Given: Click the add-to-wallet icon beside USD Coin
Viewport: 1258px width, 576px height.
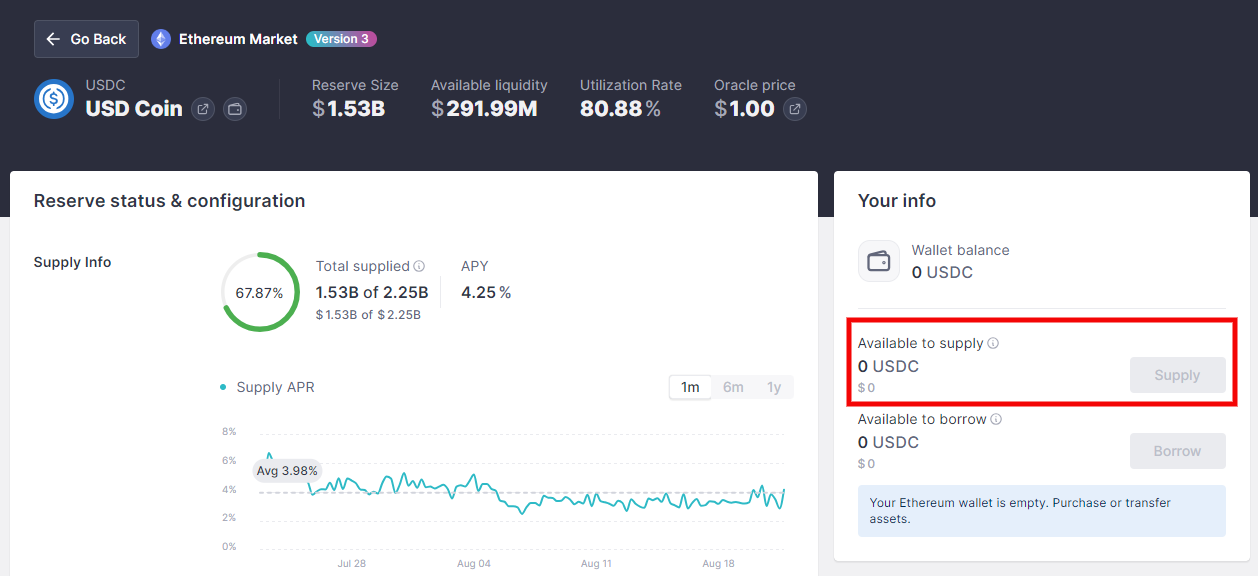Looking at the screenshot, I should 235,109.
